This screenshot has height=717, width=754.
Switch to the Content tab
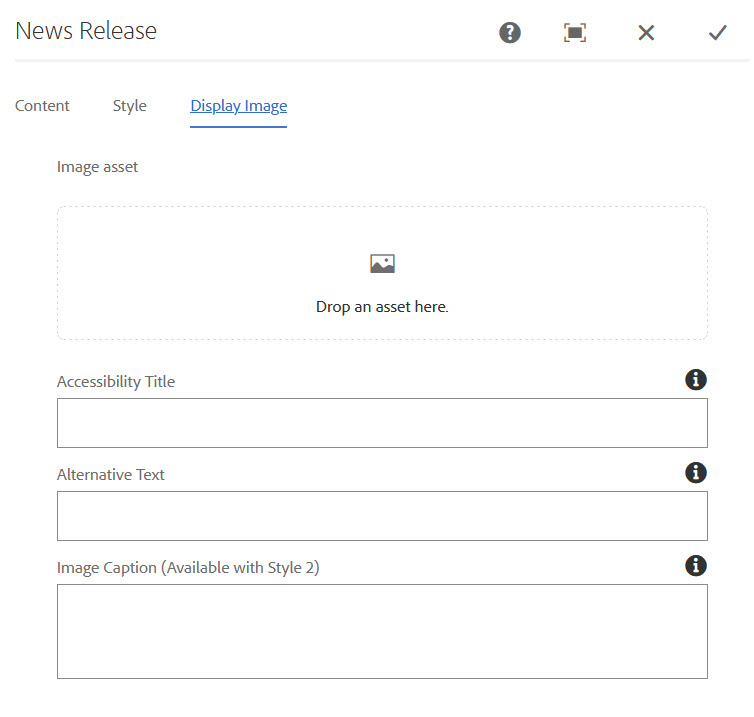(x=42, y=106)
